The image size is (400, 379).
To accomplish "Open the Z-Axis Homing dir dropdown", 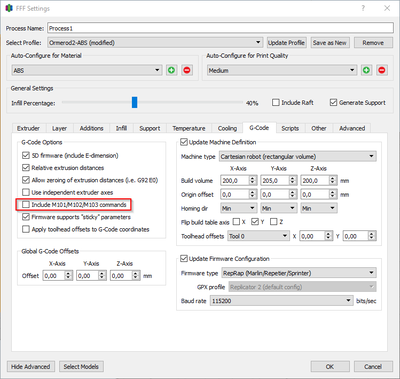I will 319,208.
